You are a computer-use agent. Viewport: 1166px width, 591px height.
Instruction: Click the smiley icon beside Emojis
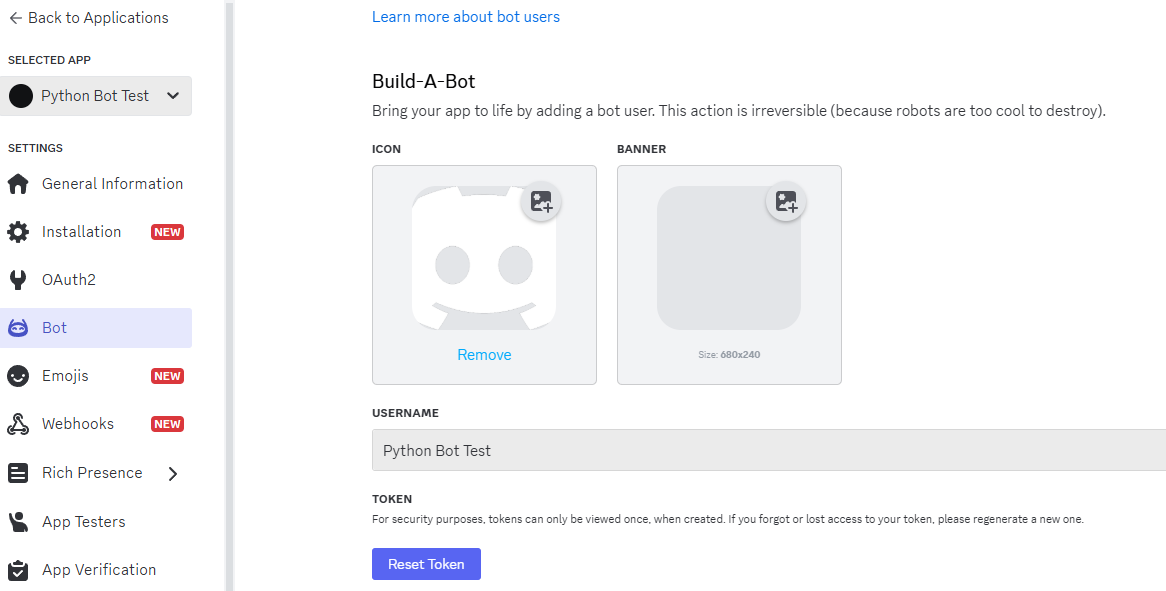[x=18, y=376]
